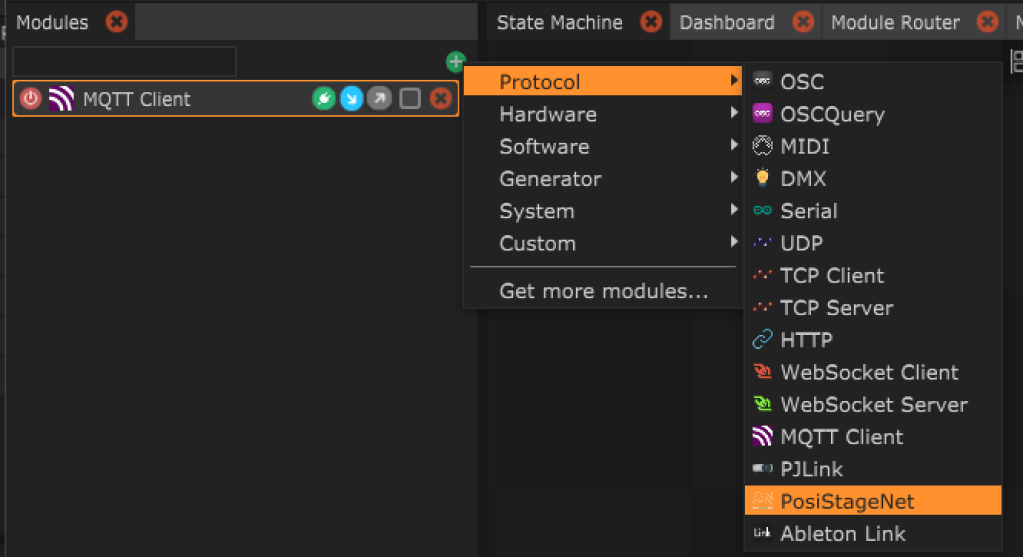Click the blue incoming arrow icon on MQTT Client
1023x557 pixels.
click(352, 99)
